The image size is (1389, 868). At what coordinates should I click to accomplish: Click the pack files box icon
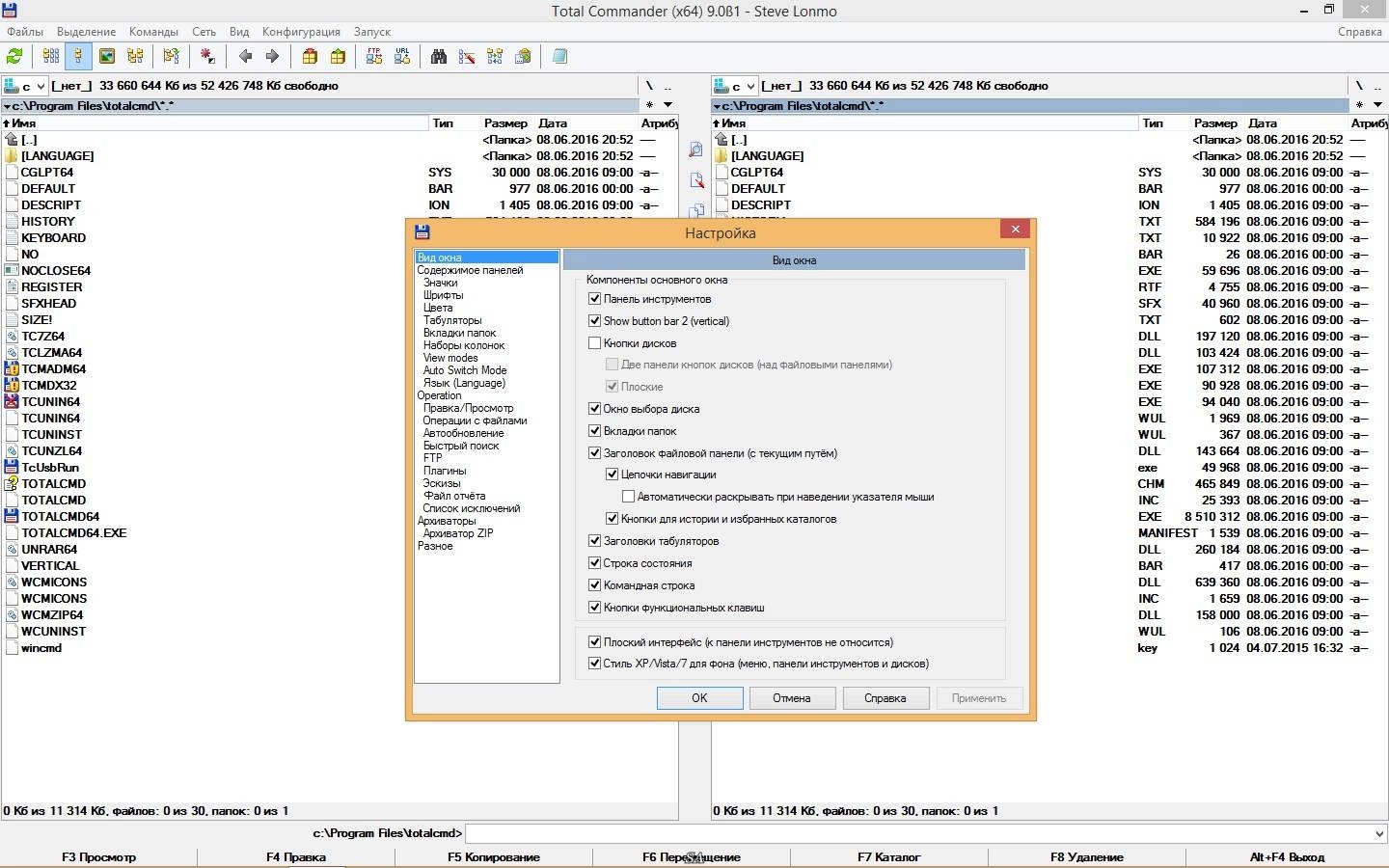[310, 57]
